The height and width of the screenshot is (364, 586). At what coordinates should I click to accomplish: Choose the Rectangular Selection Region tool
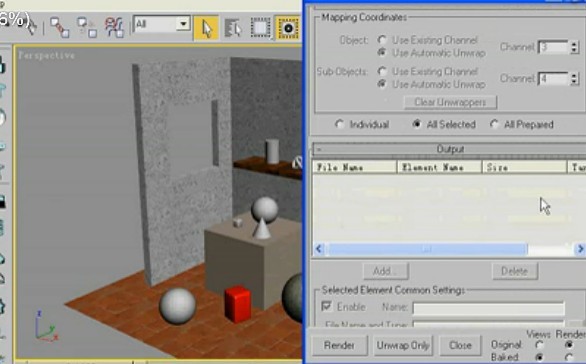pyautogui.click(x=260, y=28)
